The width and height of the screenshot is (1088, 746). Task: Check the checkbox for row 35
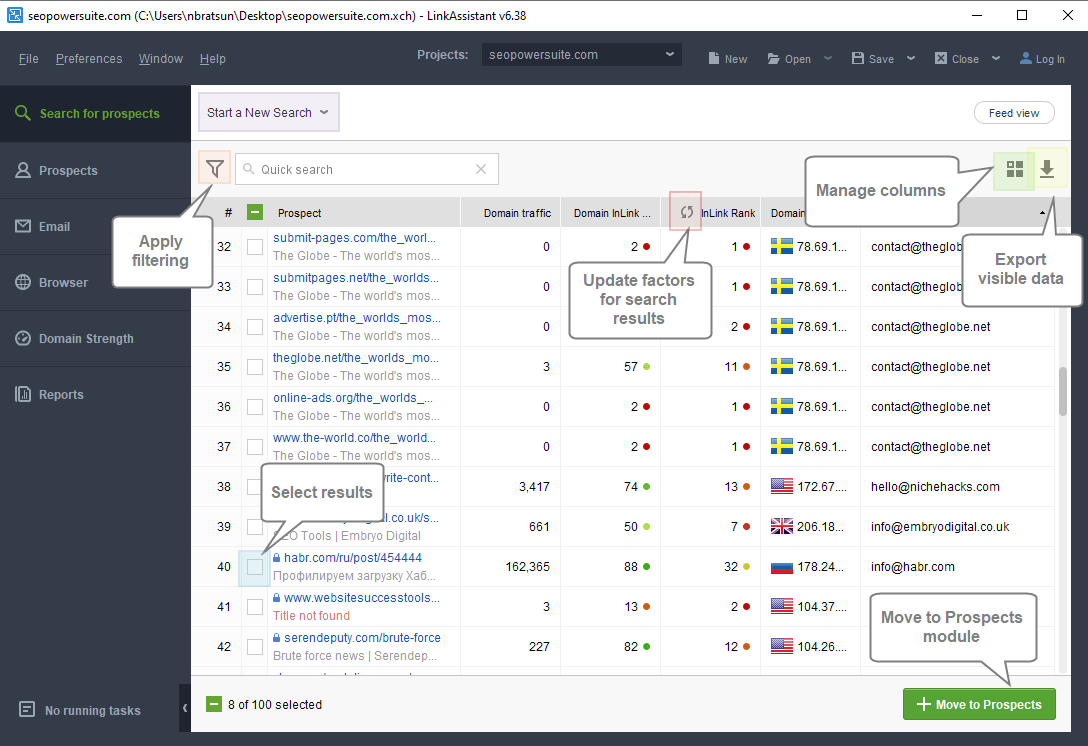point(255,366)
